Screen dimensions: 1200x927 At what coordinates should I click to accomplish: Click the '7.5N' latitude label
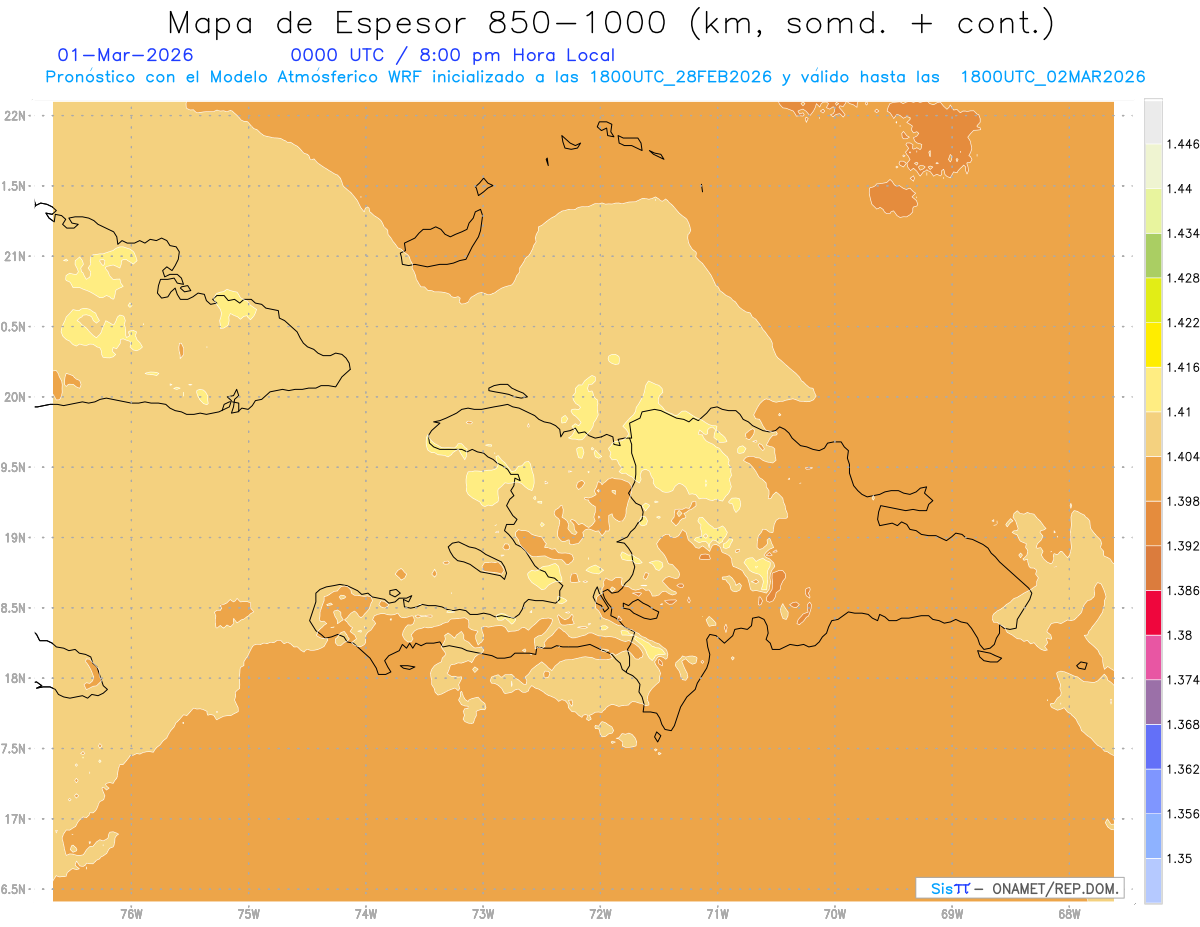15,750
